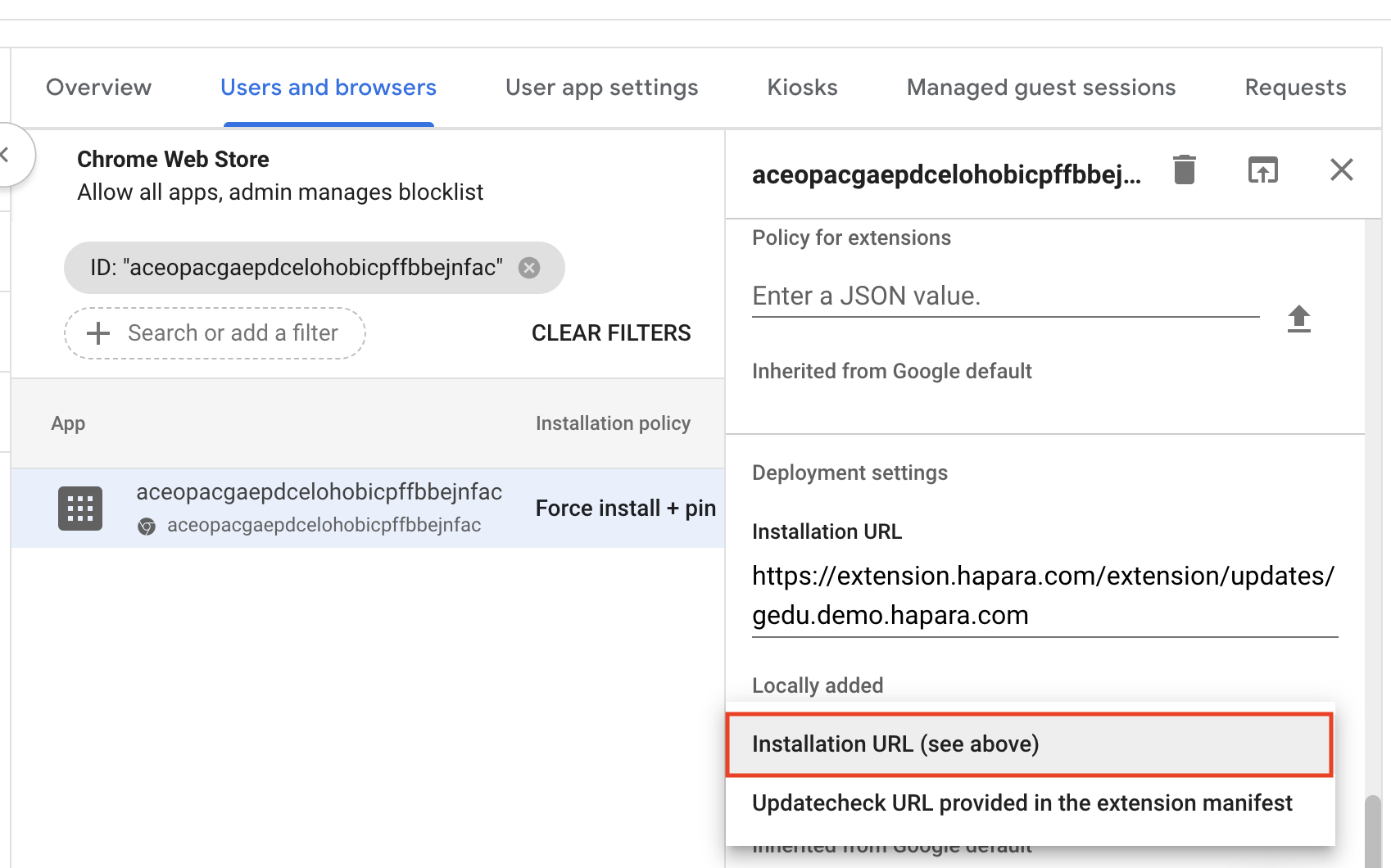Remove the ID filter chip with its X icon
The image size is (1391, 868).
tap(529, 267)
